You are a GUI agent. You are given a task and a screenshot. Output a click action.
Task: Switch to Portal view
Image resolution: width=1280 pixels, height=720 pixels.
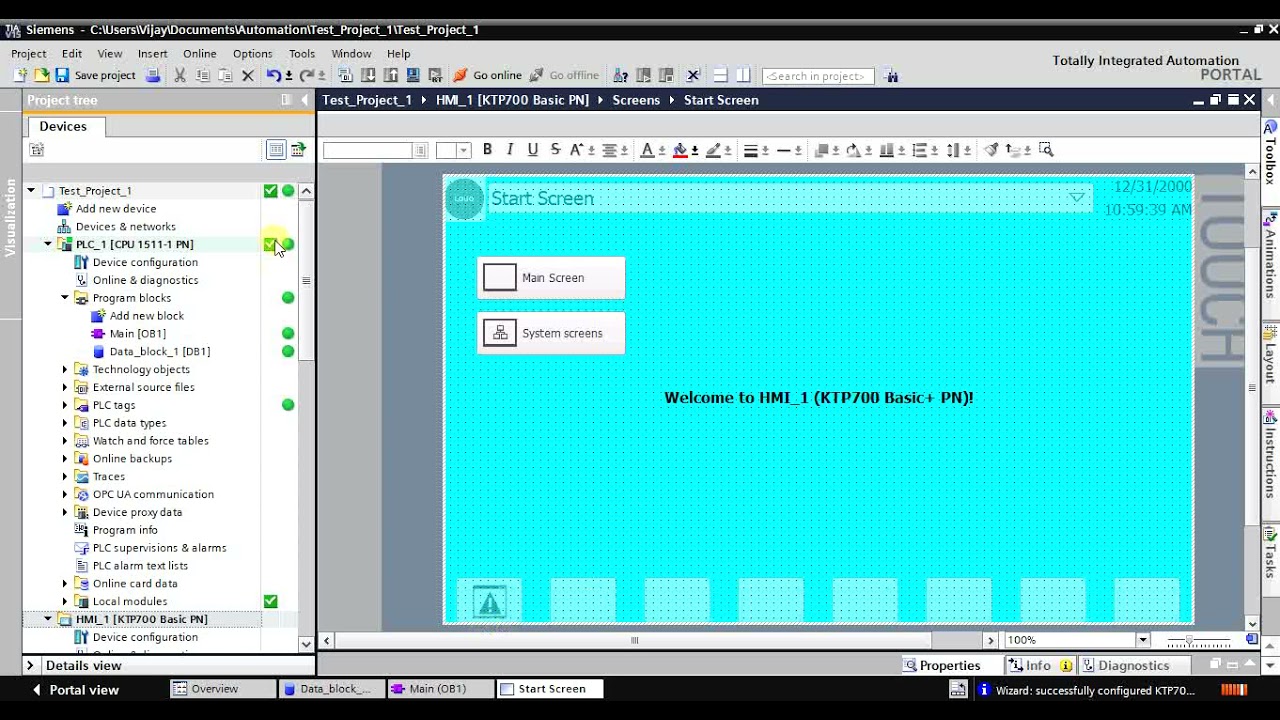tap(76, 690)
